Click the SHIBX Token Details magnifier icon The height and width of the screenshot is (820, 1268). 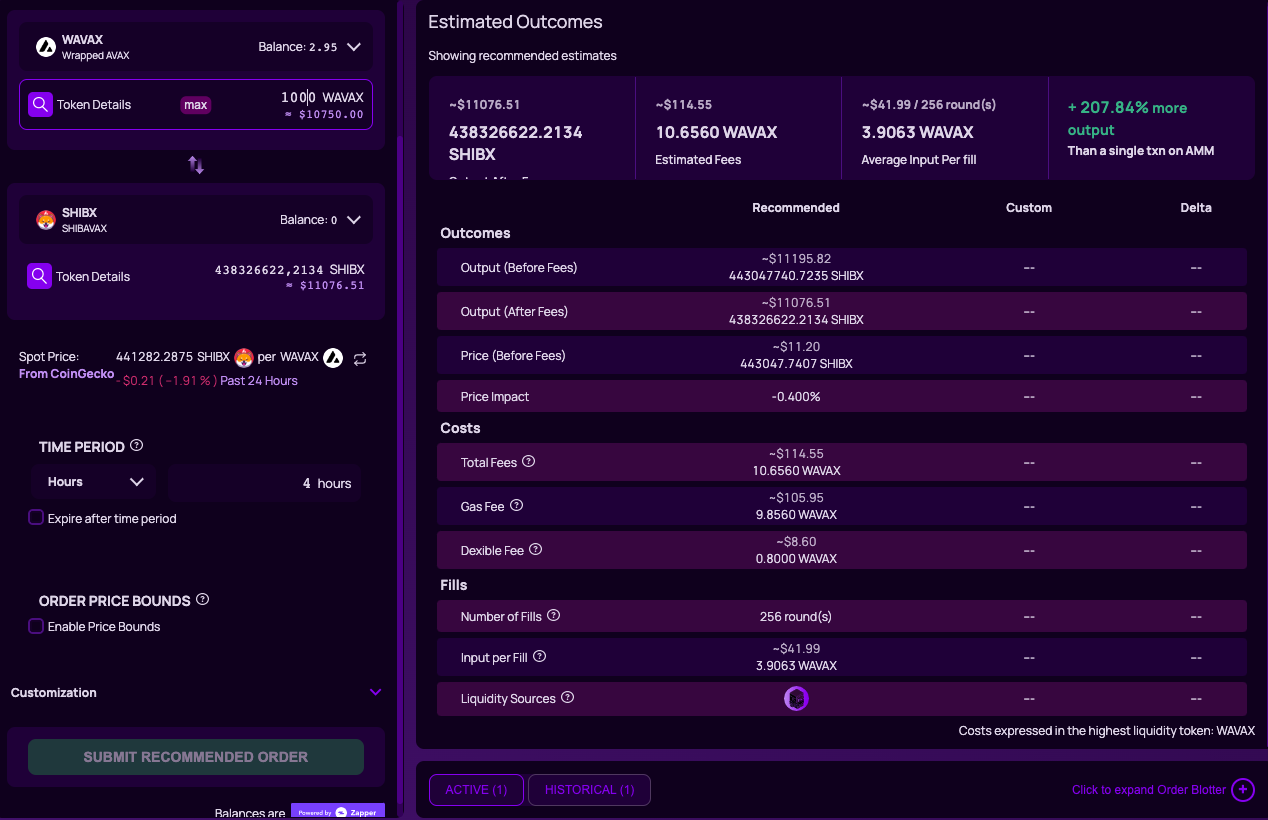(x=39, y=276)
